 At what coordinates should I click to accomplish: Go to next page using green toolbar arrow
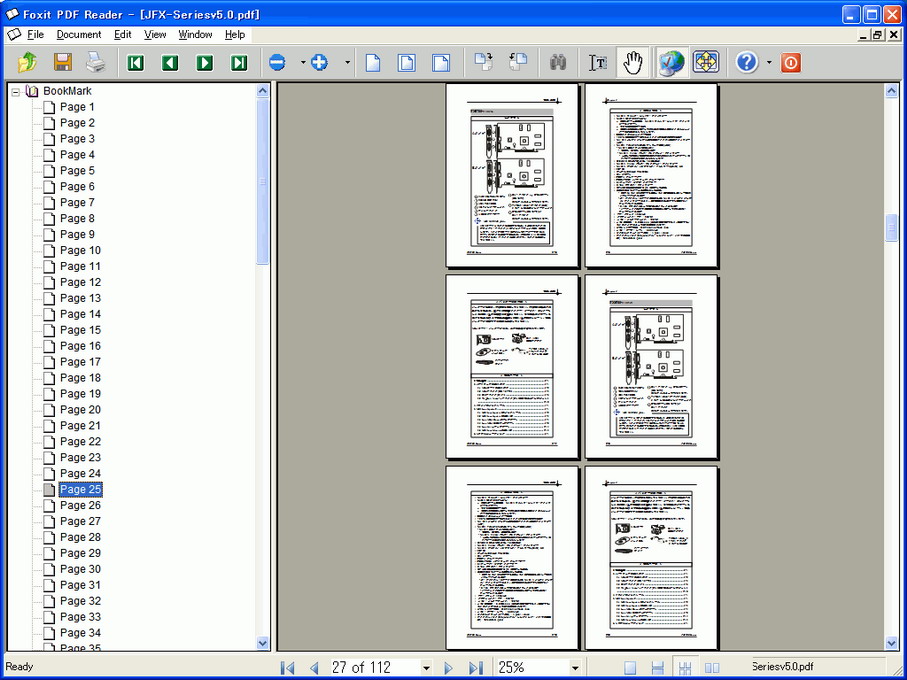click(x=205, y=62)
